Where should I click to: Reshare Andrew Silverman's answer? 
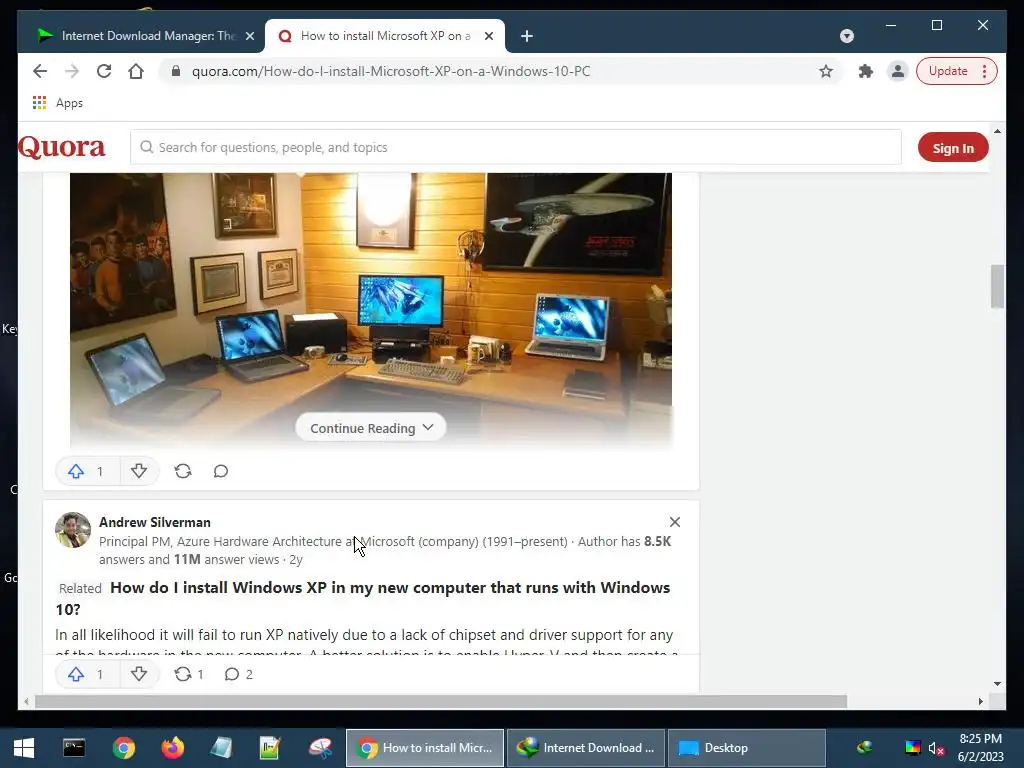pos(188,674)
